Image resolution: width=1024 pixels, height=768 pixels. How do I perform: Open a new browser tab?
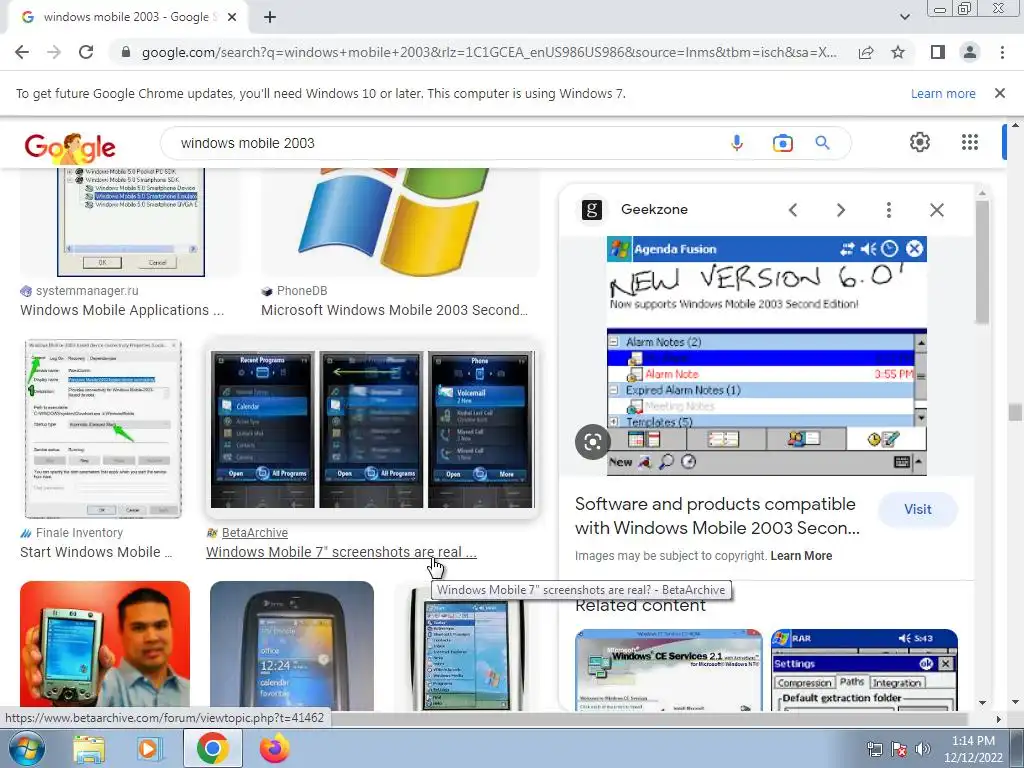click(270, 17)
